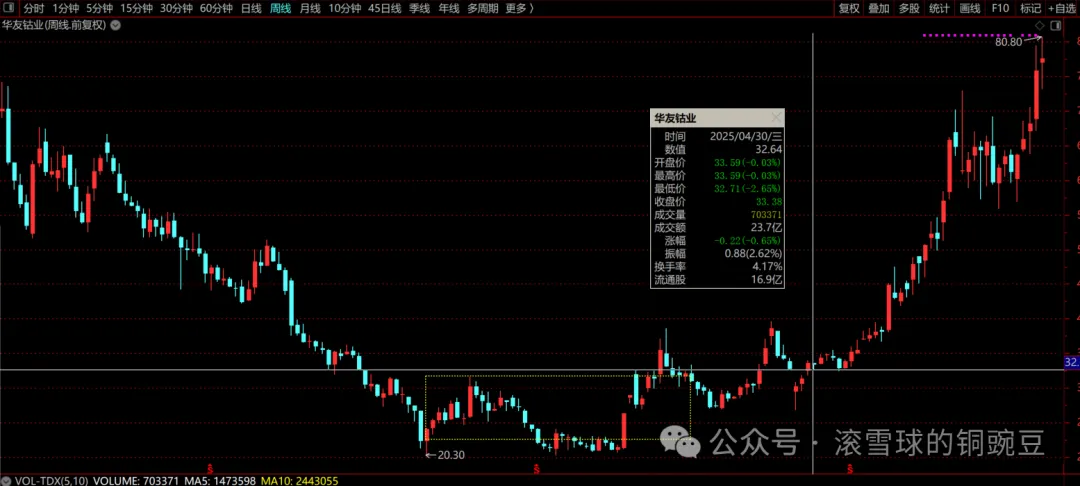Click the popup title 华友钴业
The image size is (1080, 486).
coord(676,118)
